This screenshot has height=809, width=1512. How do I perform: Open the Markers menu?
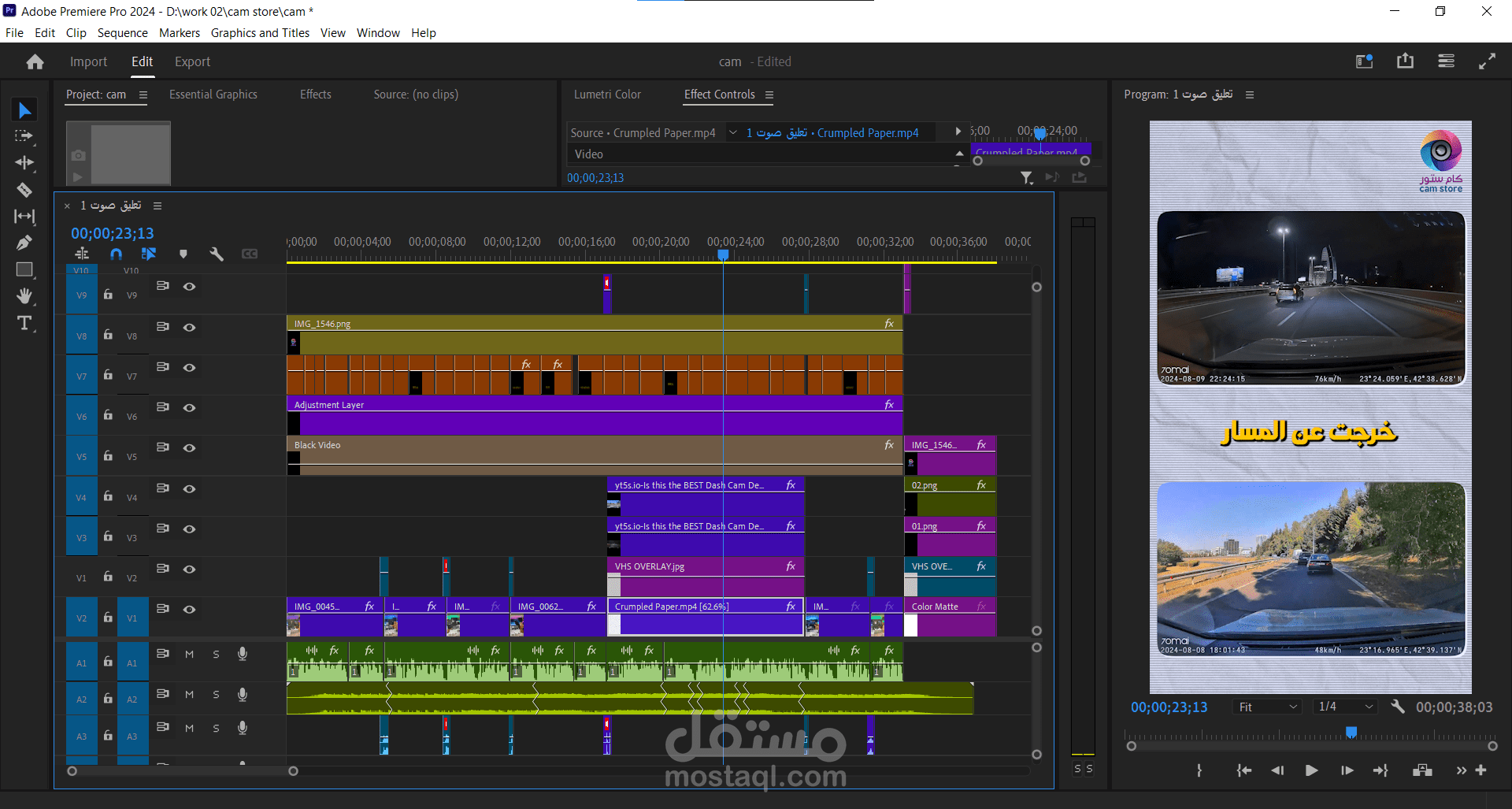180,33
